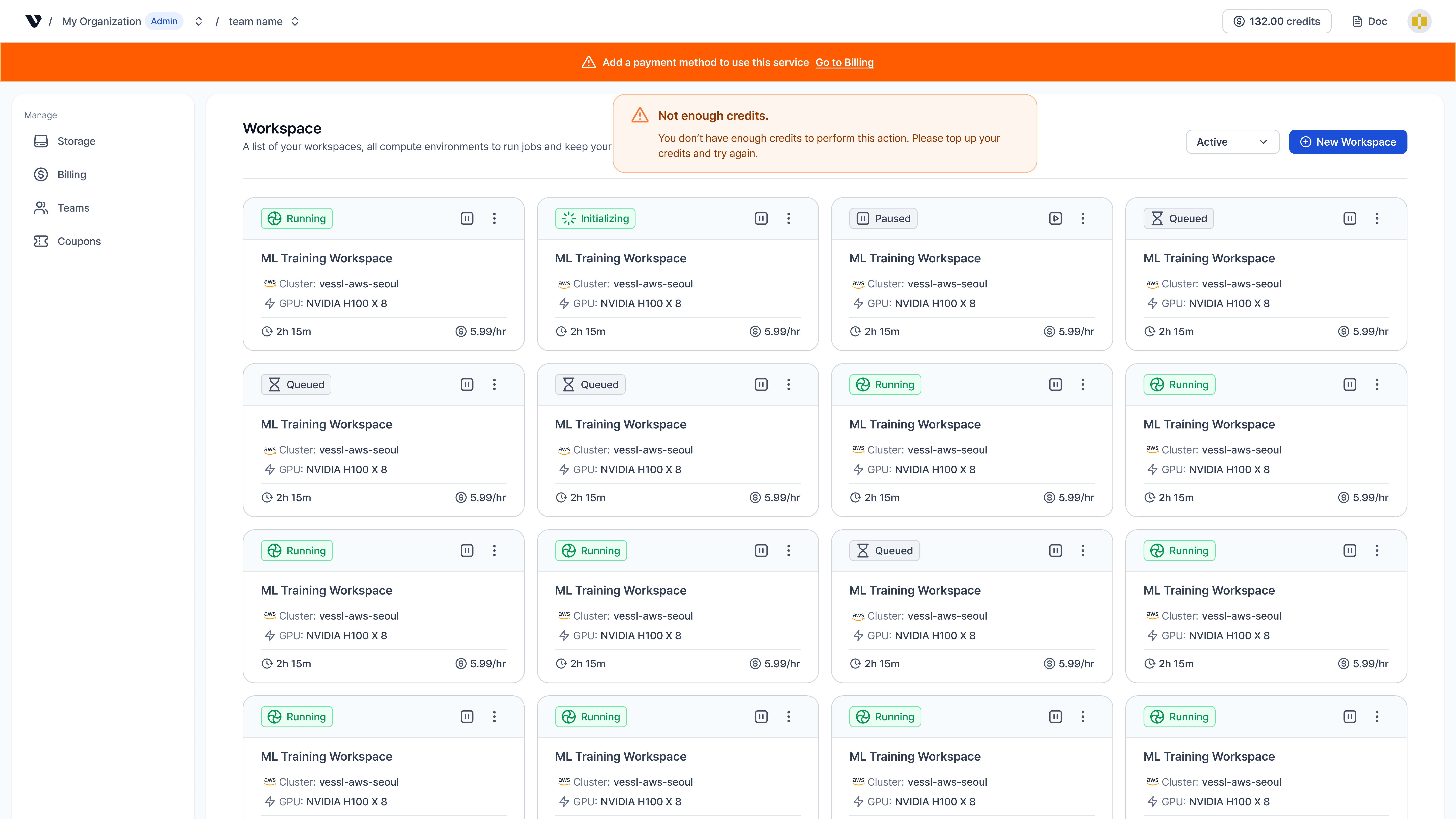Pause the Initializing ML Training Workspace
This screenshot has height=819, width=1456.
761,218
